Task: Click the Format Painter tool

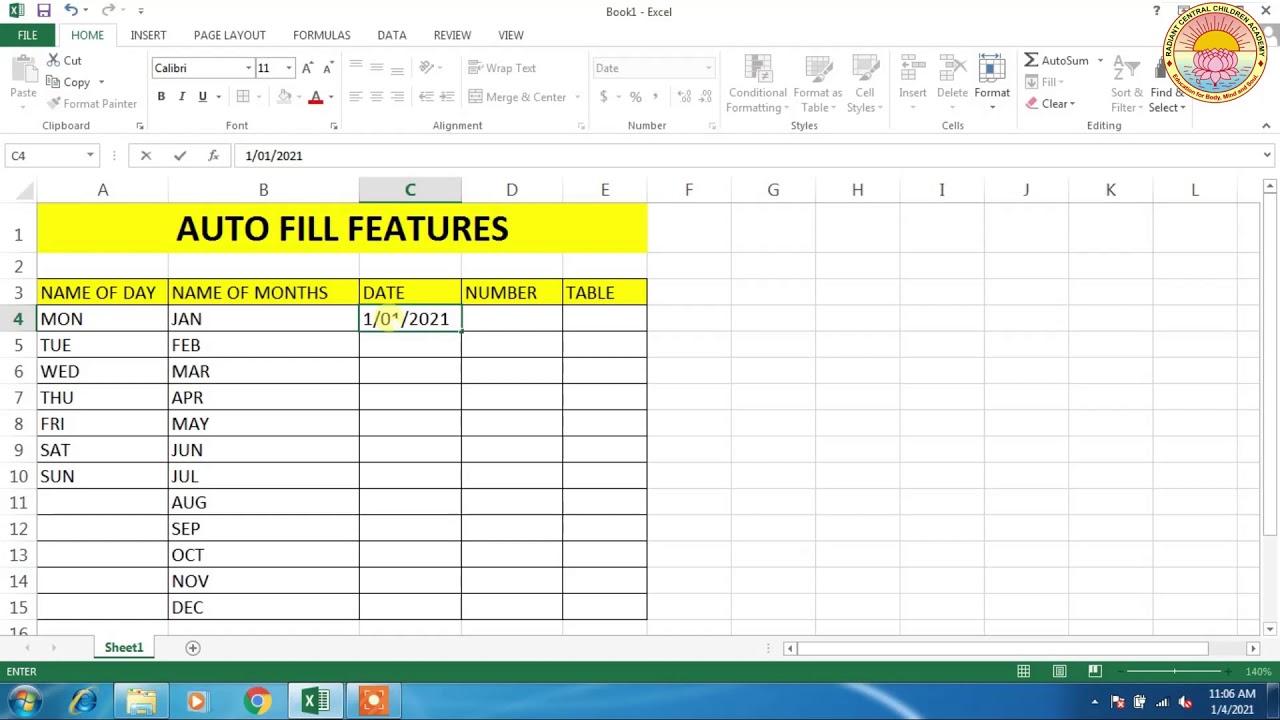Action: click(91, 104)
